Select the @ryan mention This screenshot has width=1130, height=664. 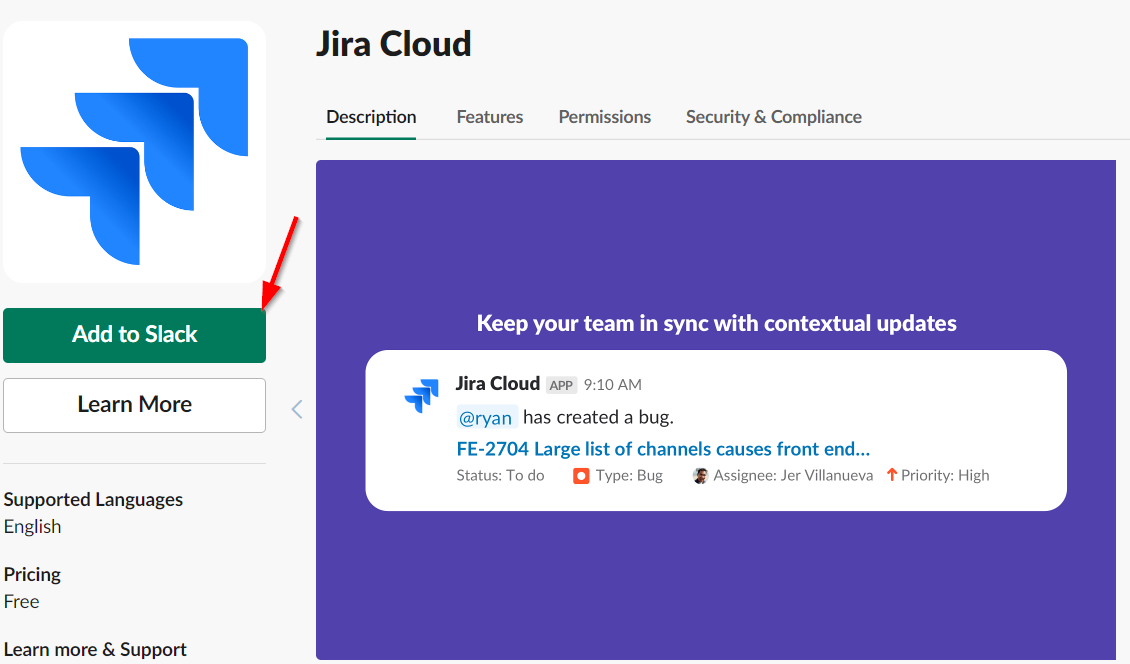point(486,417)
